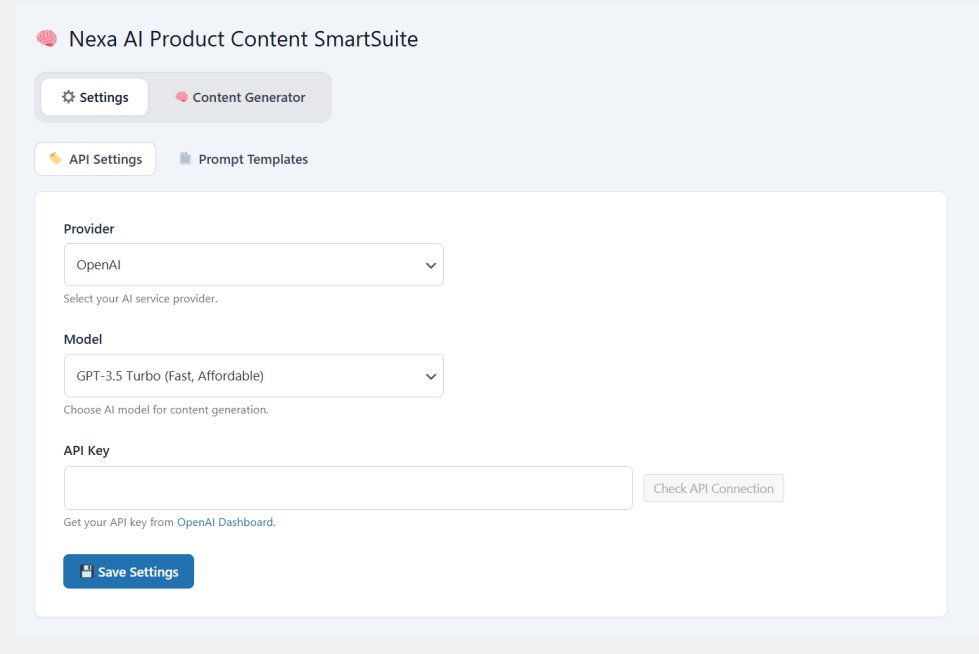Click the brain icon on Content Generator tab
The width and height of the screenshot is (979, 654).
(181, 97)
